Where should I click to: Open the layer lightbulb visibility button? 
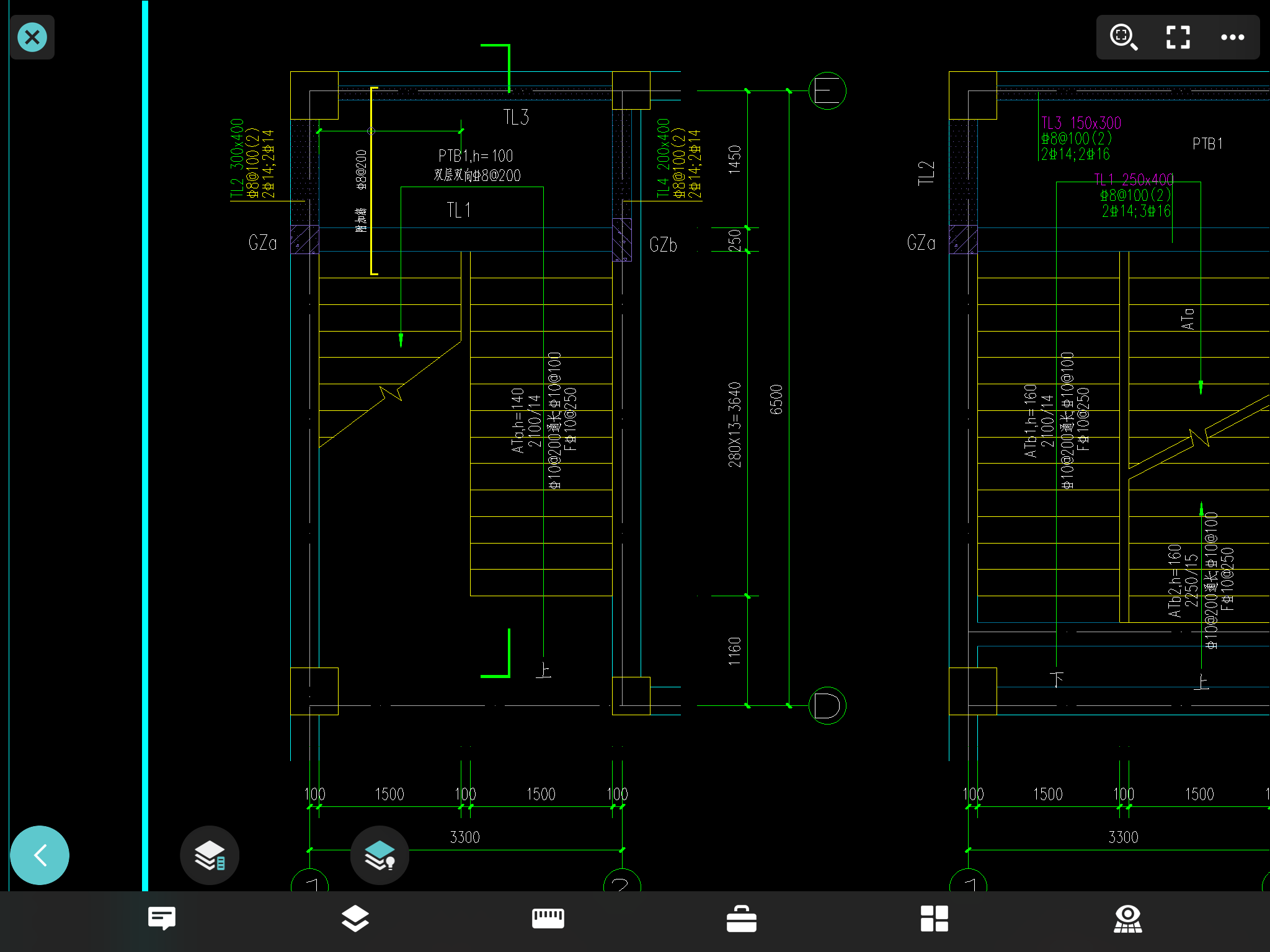click(x=380, y=855)
